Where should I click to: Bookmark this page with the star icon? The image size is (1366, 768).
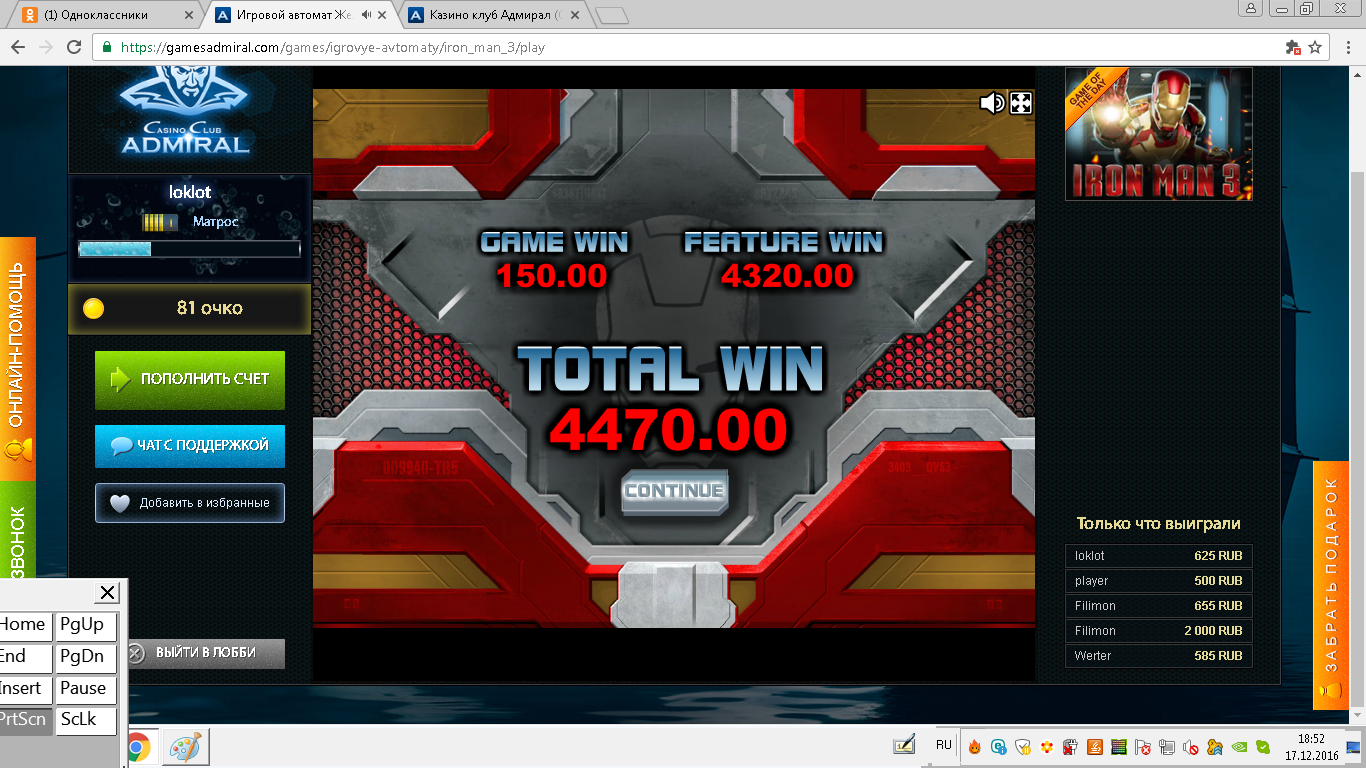[x=1316, y=47]
